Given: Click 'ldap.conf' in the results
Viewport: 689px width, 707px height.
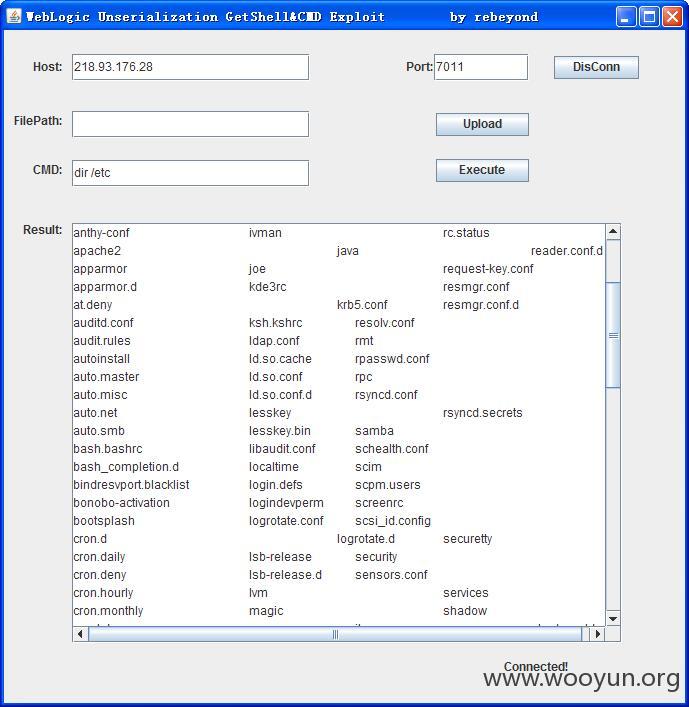Looking at the screenshot, I should tap(274, 341).
